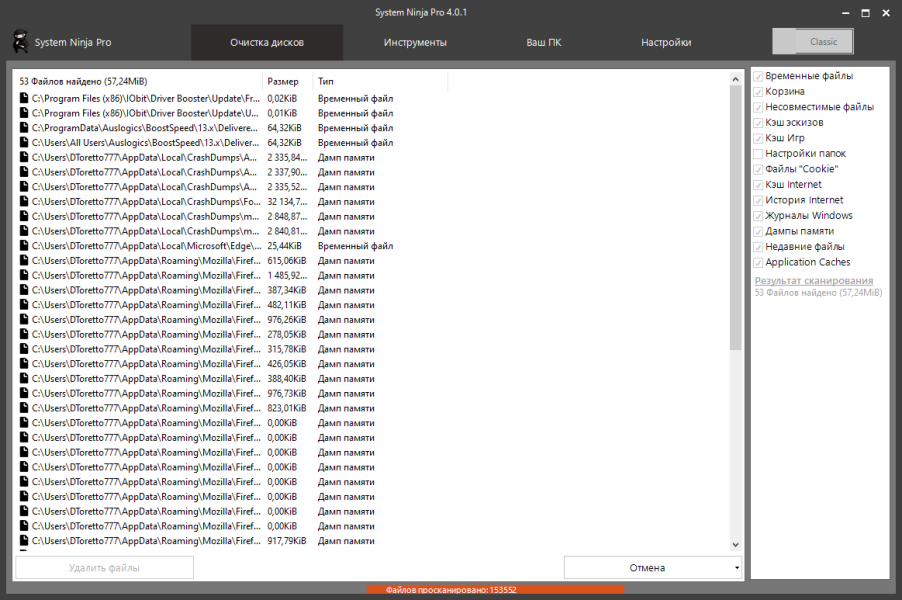Click the Отмена button

point(648,568)
